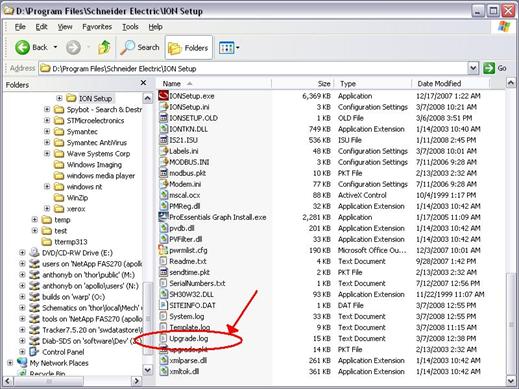
Task: Open the Back history dropdown arrow
Action: click(55, 47)
